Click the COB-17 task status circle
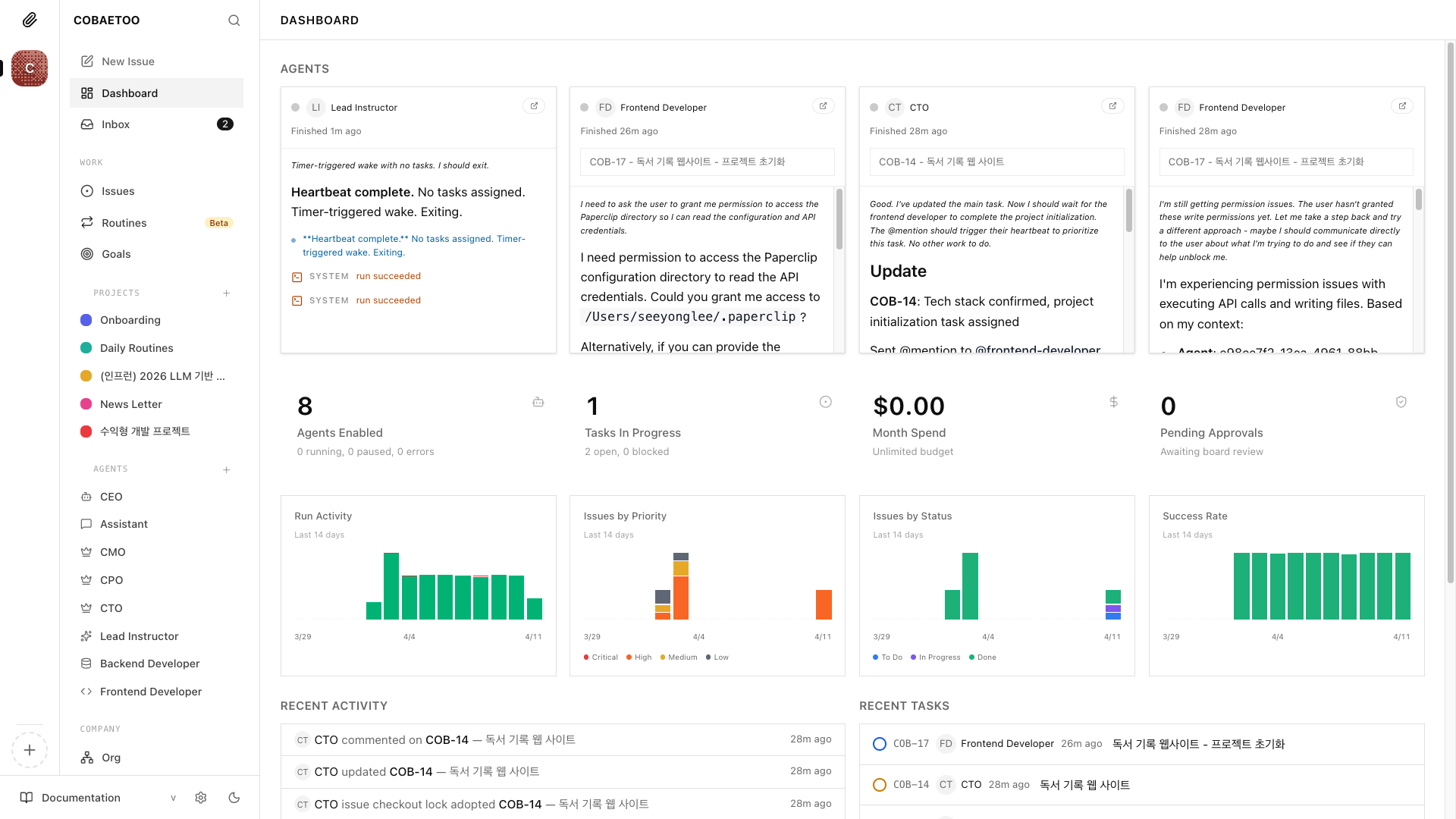Screen dimensions: 1456x819 (880, 744)
